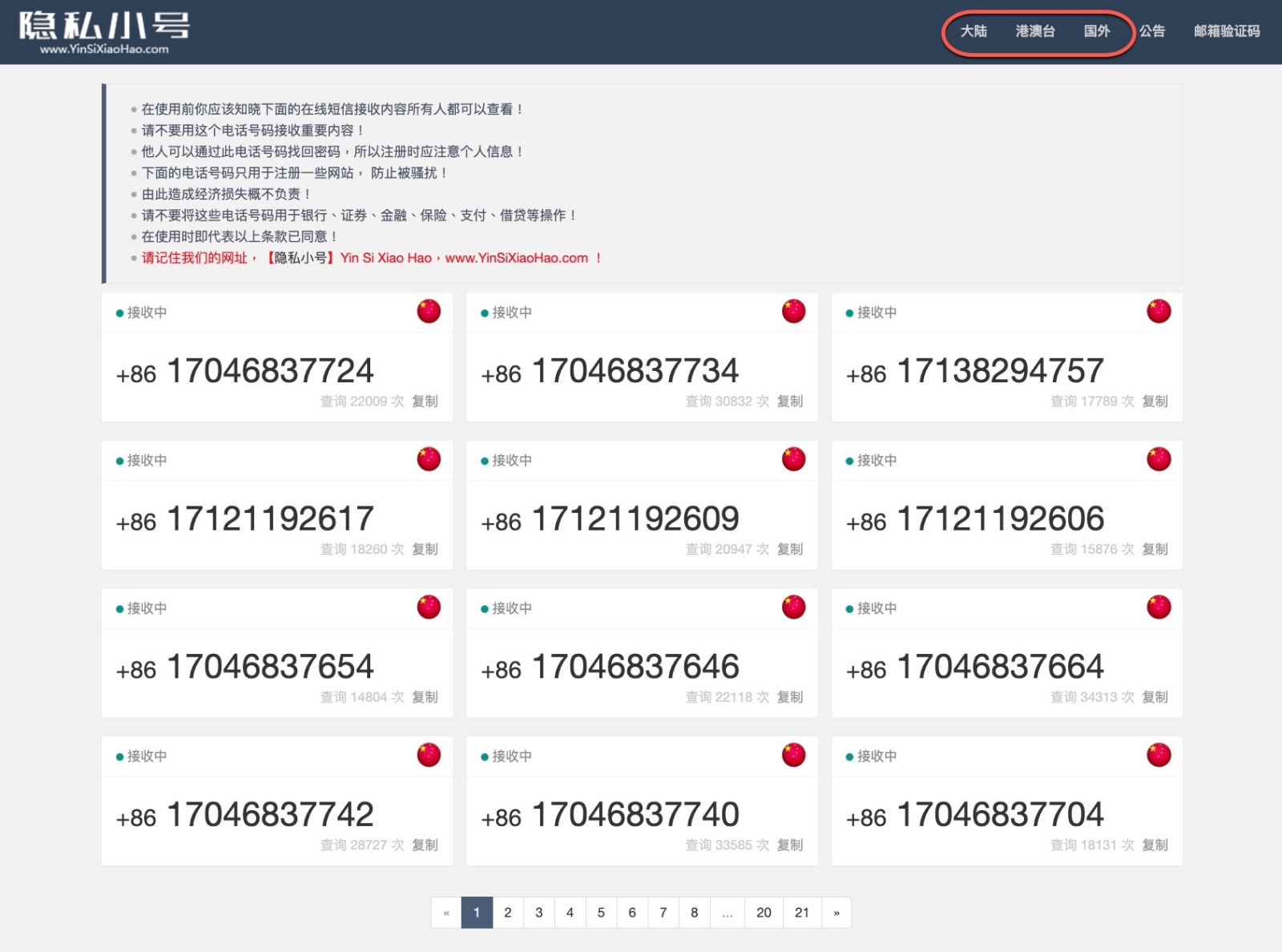This screenshot has height=952, width=1282.
Task: Copy number 17046837704 with 复制
Action: click(x=1155, y=845)
